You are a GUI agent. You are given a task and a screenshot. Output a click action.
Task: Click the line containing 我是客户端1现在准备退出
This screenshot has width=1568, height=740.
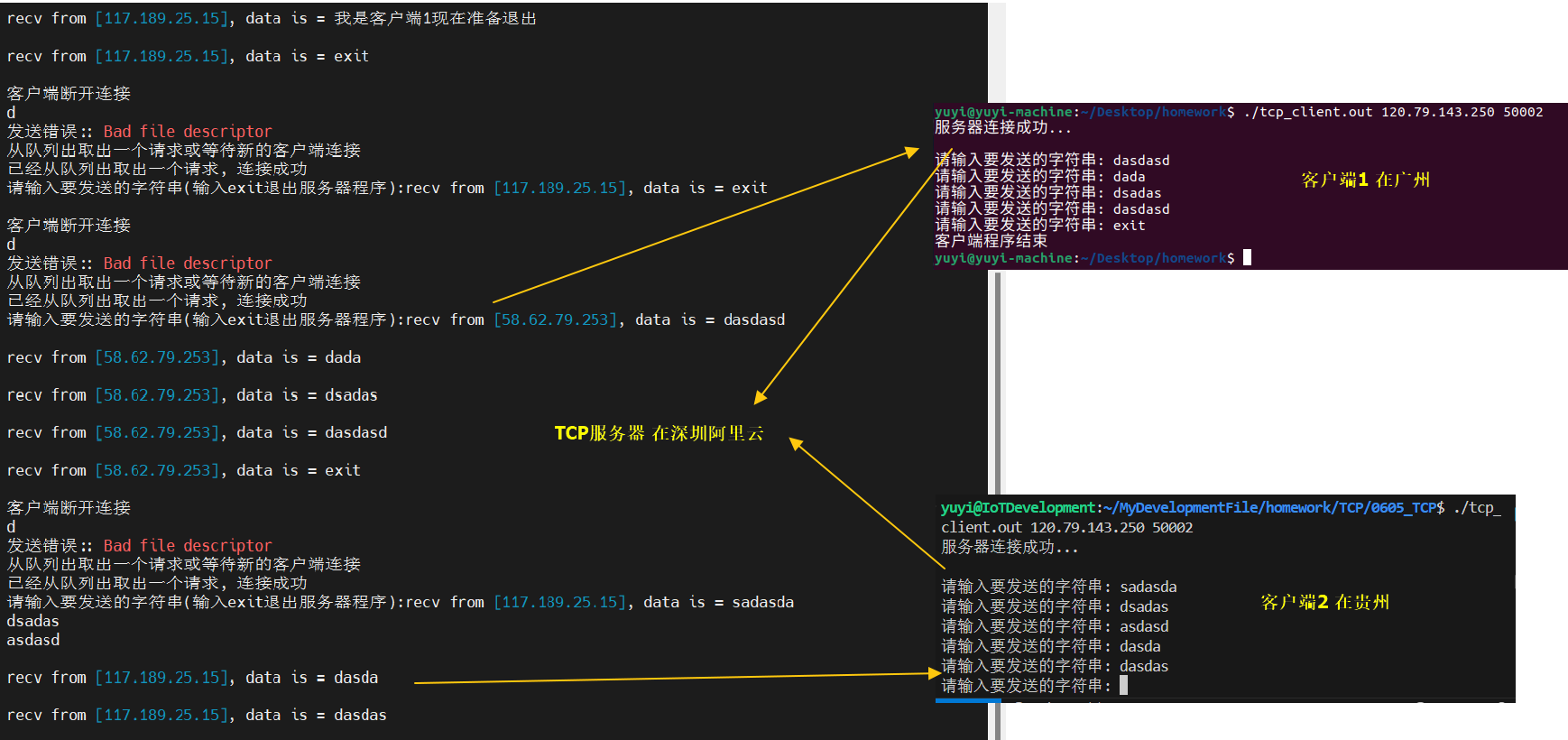(272, 18)
